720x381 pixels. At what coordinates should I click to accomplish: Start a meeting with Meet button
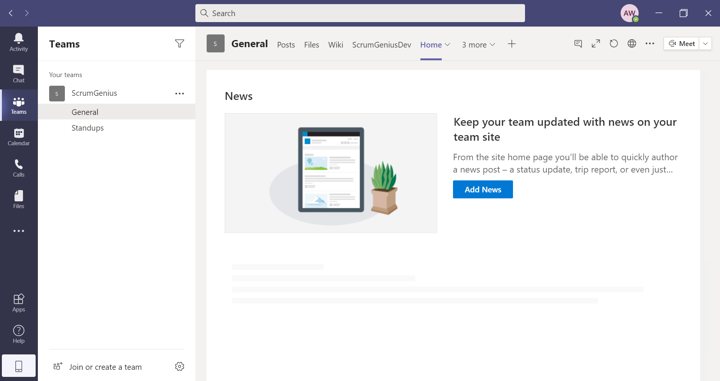(x=682, y=44)
